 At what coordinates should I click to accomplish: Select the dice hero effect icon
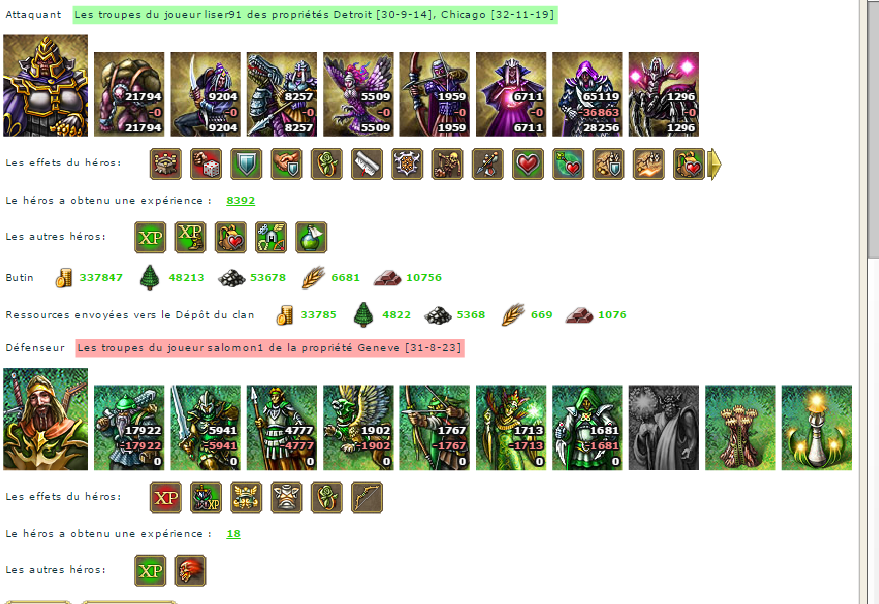206,164
